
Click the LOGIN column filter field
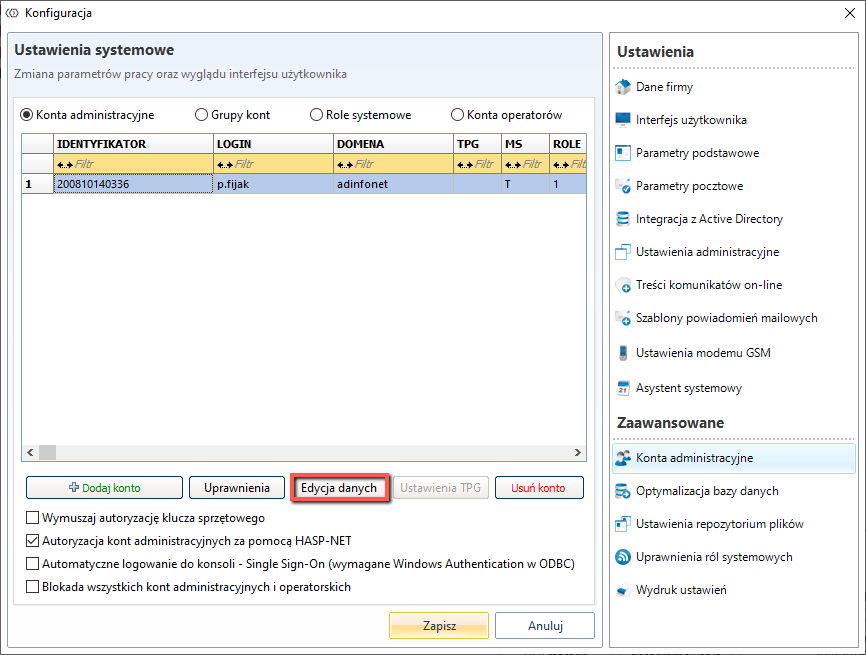pos(273,164)
